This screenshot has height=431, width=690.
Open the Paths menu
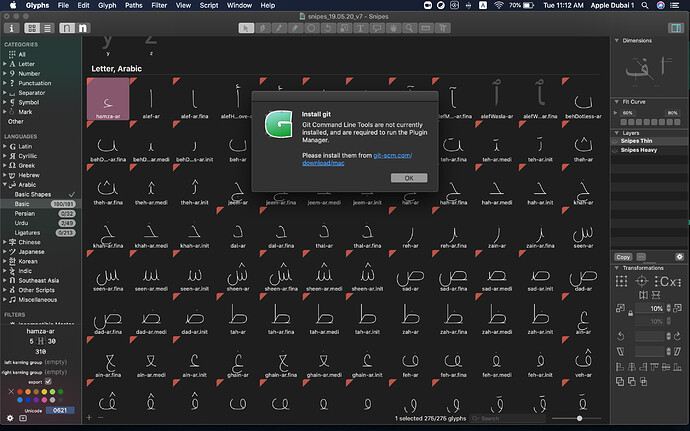click(133, 5)
